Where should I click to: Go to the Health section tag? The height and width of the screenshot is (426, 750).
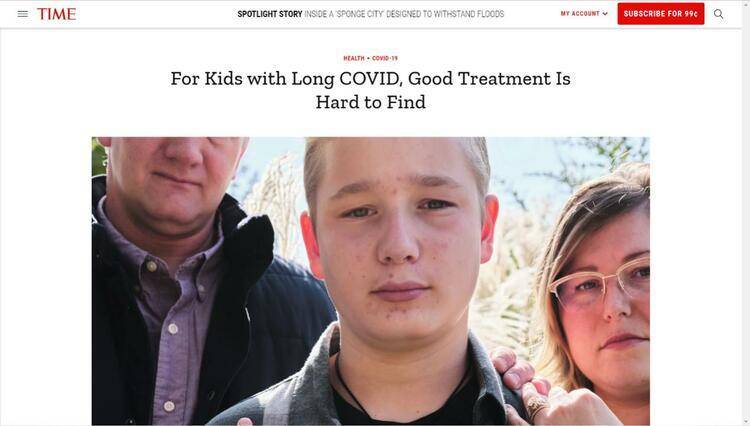pos(354,58)
